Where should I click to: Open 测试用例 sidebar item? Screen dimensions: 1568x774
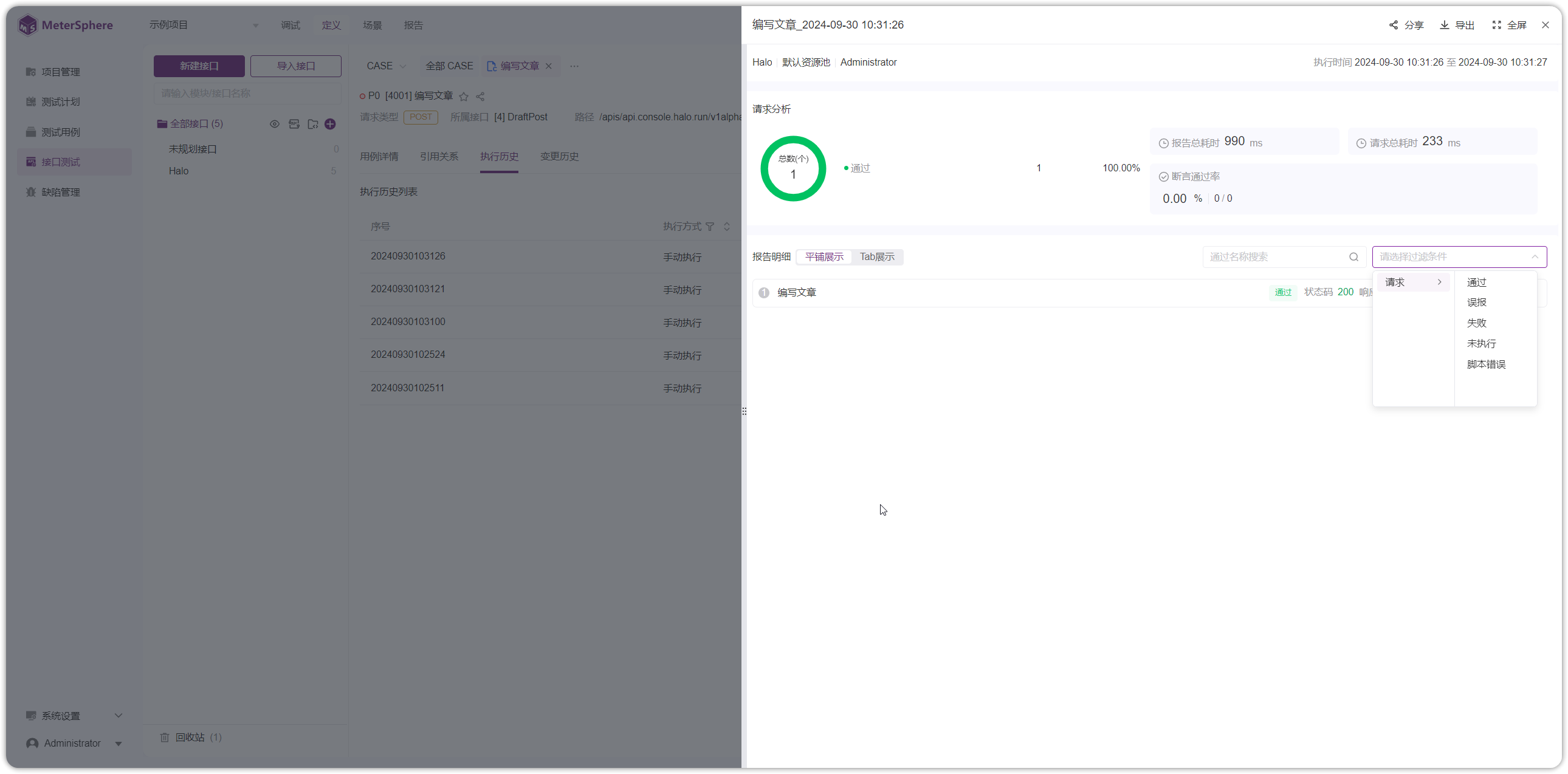click(74, 132)
